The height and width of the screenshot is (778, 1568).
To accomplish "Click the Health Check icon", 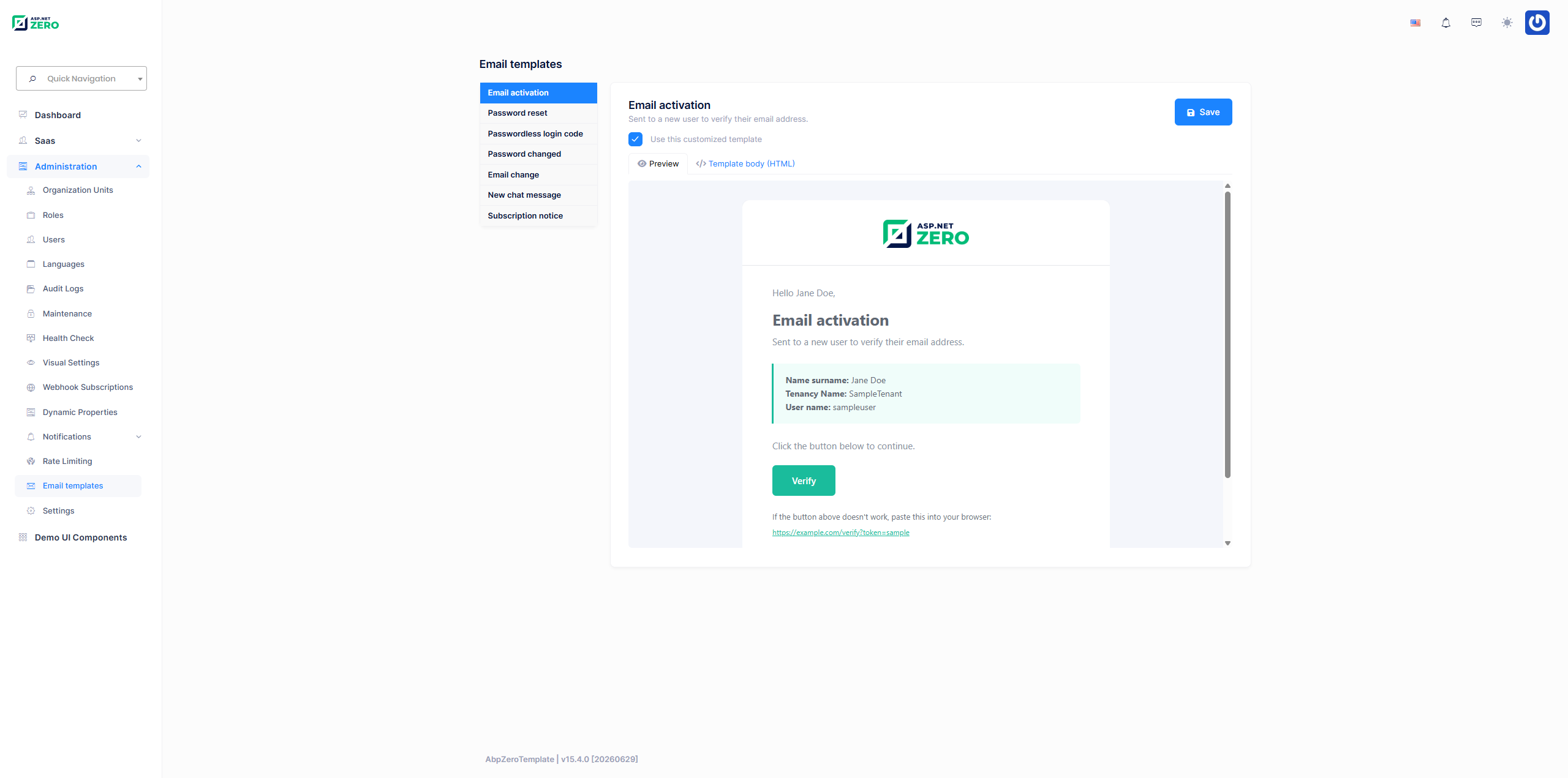I will [31, 338].
